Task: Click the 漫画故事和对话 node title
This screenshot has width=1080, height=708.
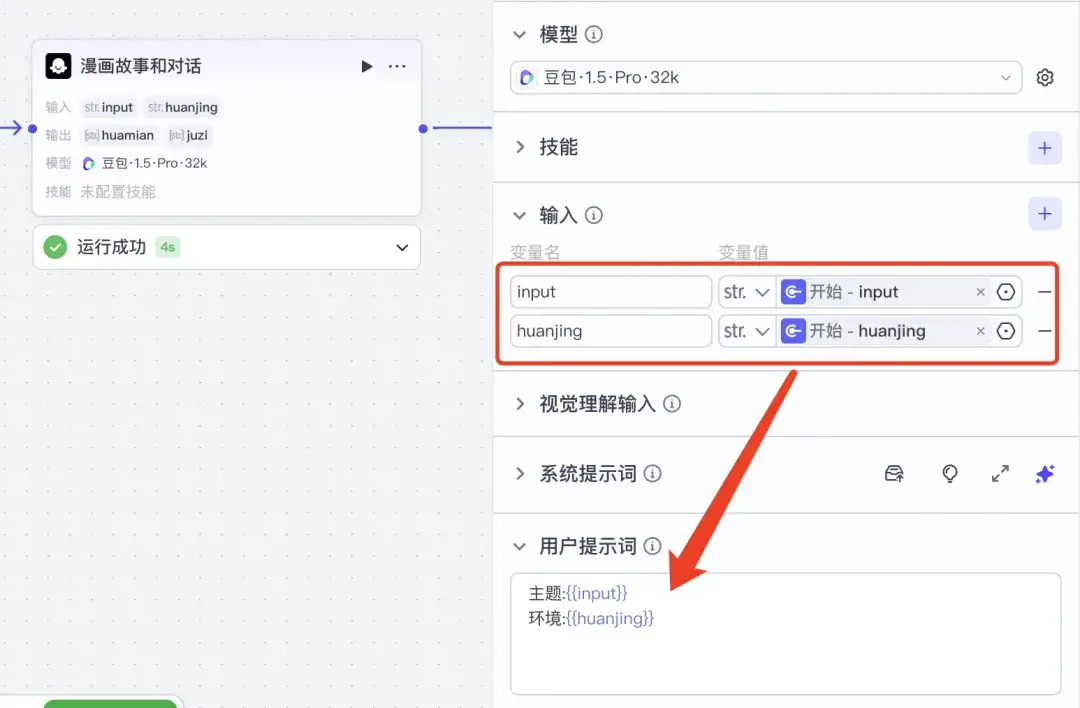Action: tap(141, 66)
